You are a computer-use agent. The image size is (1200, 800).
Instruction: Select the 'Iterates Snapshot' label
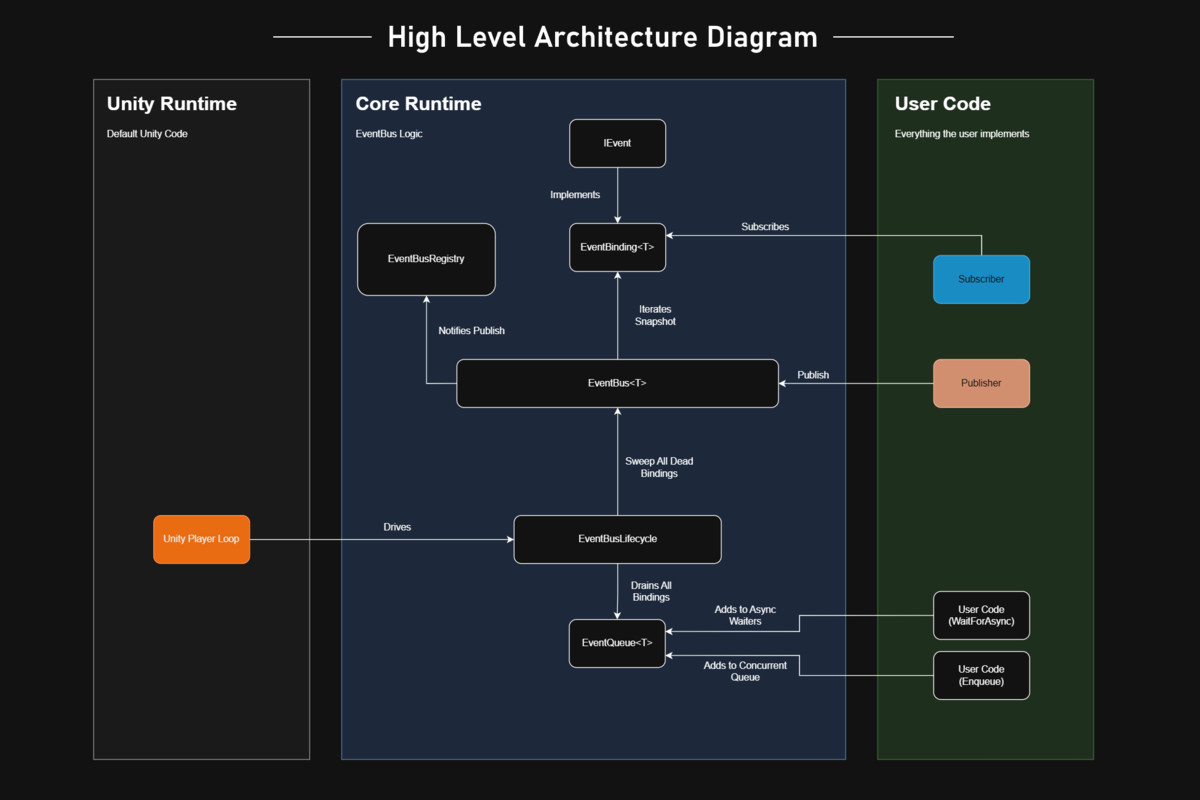[x=655, y=315]
